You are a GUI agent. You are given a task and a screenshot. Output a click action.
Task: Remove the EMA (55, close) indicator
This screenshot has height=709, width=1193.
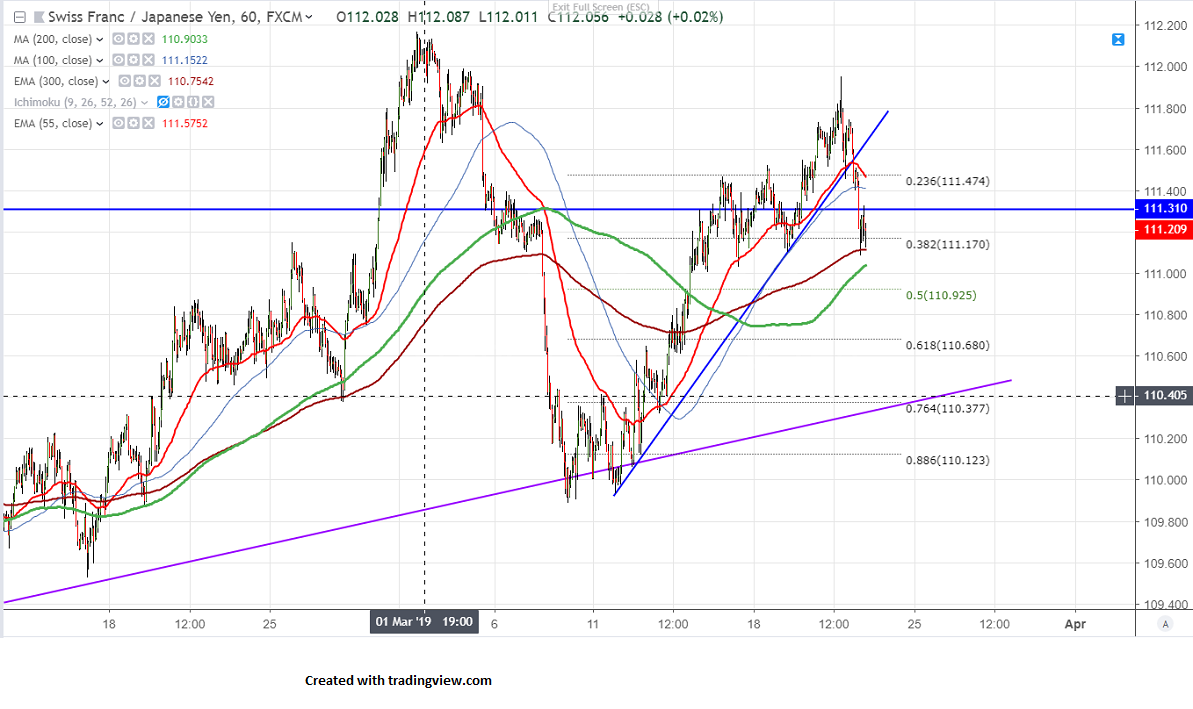tap(148, 123)
